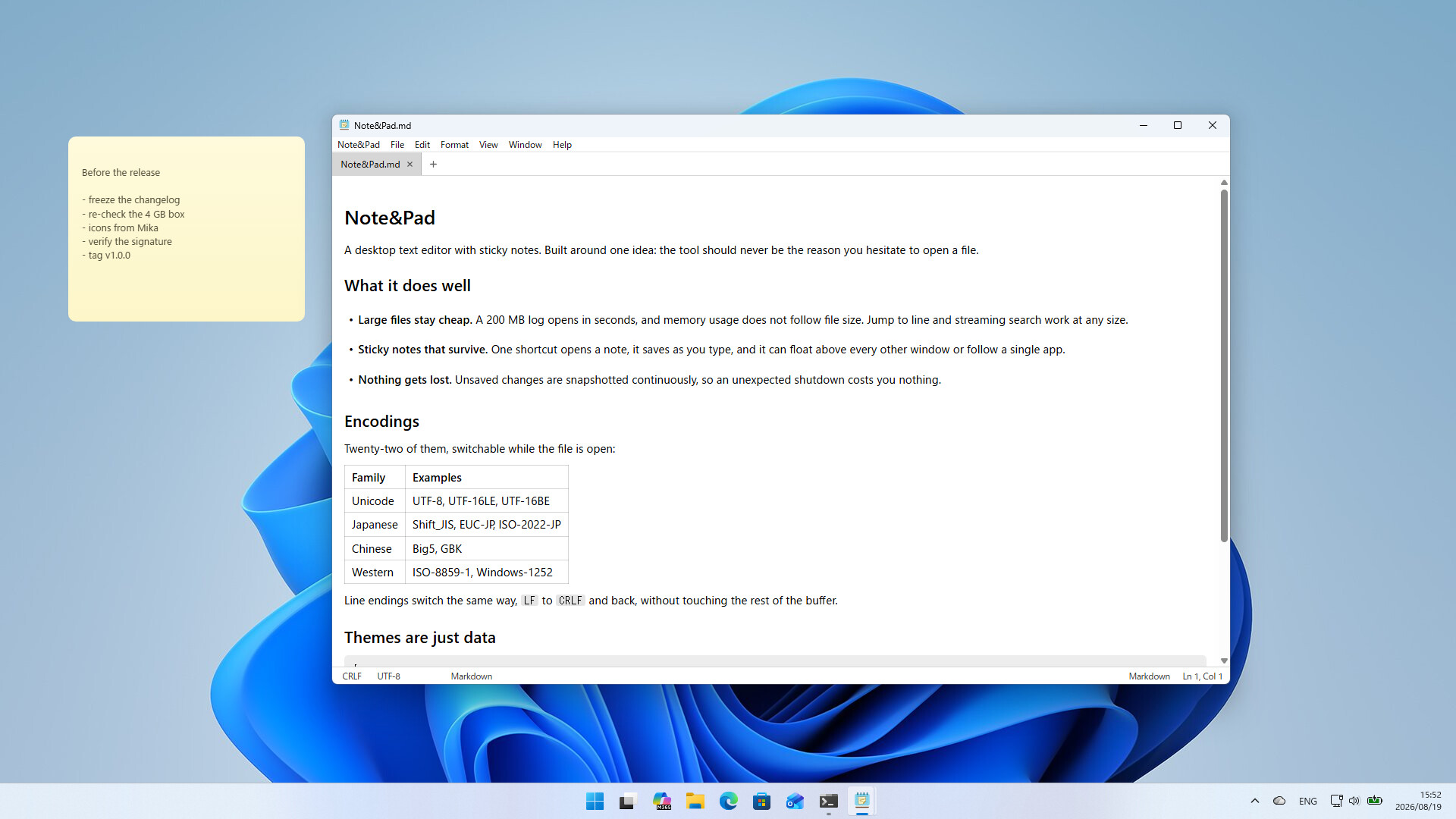Image resolution: width=1456 pixels, height=819 pixels.
Task: Open Microsoft Store from the taskbar
Action: click(762, 801)
